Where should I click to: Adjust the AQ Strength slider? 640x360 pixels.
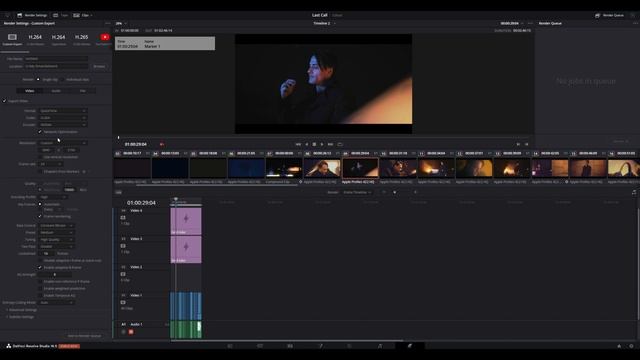click(55, 275)
